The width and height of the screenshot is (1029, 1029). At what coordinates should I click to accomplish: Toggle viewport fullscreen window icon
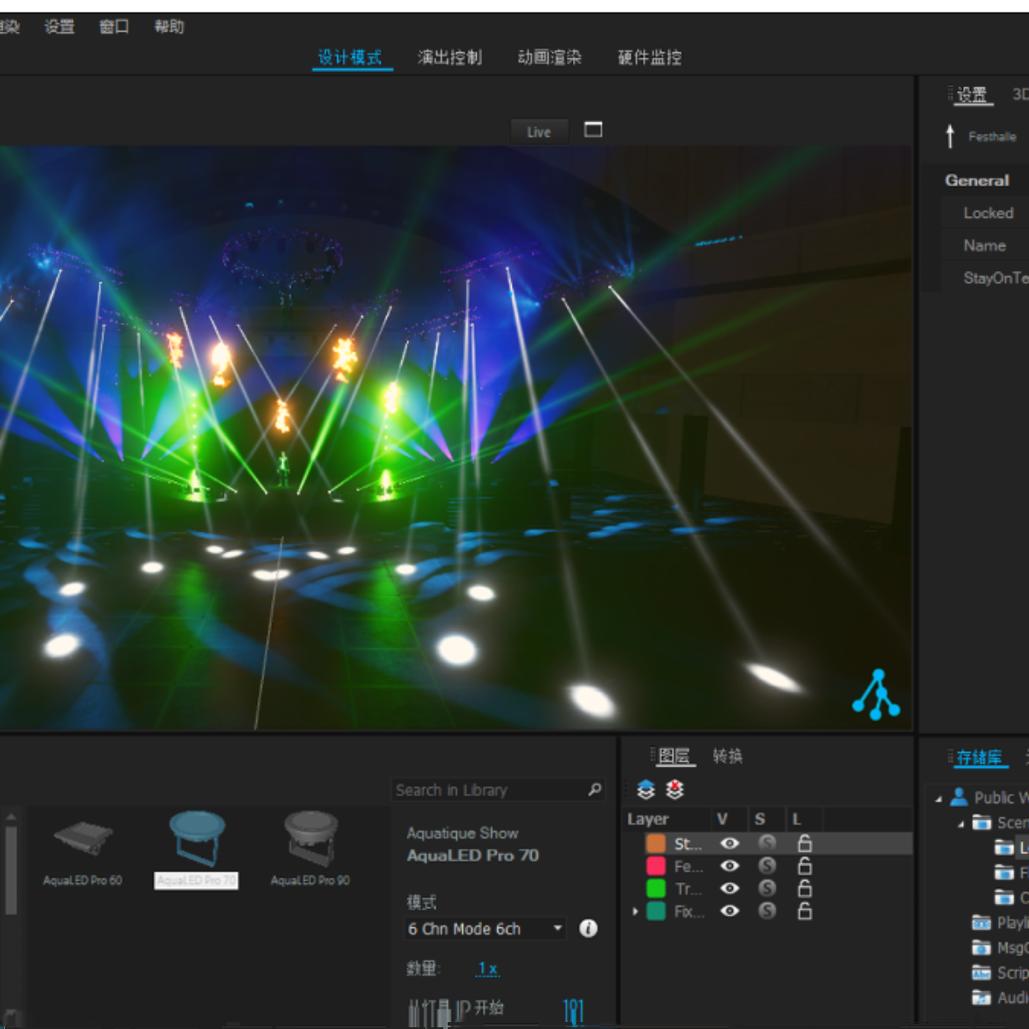tap(593, 130)
